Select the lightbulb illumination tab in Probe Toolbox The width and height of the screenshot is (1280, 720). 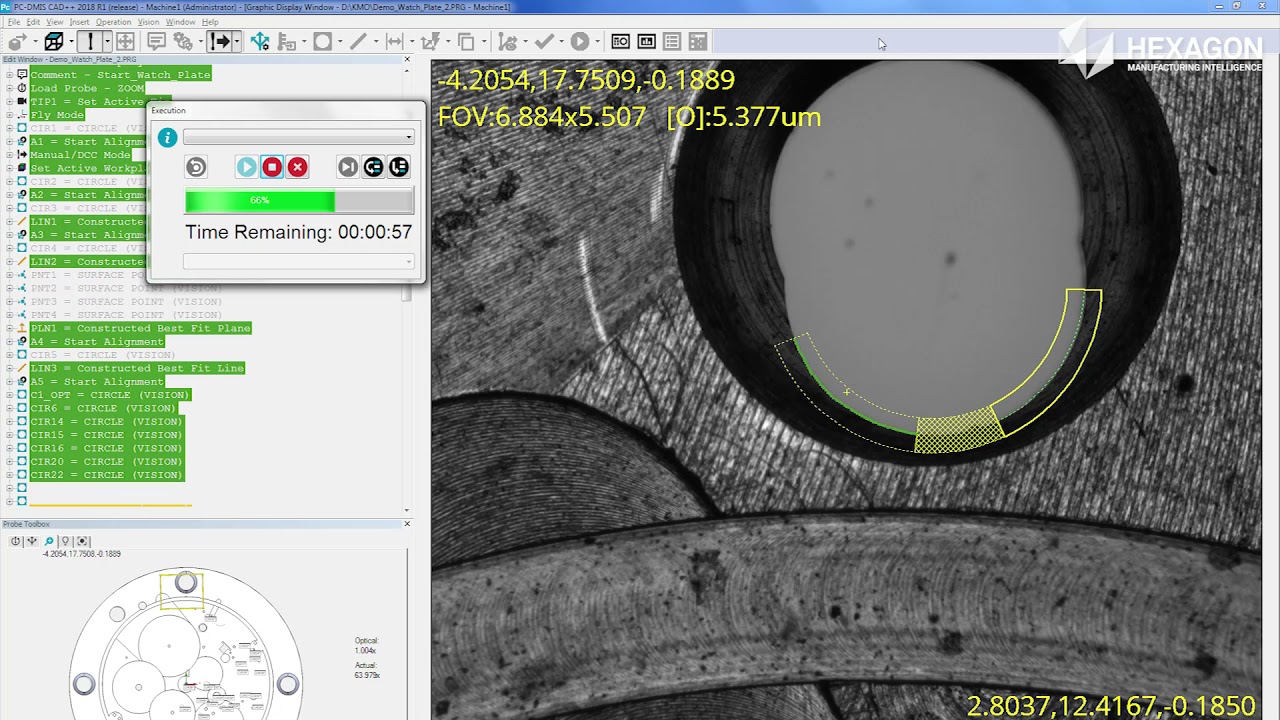pos(65,541)
